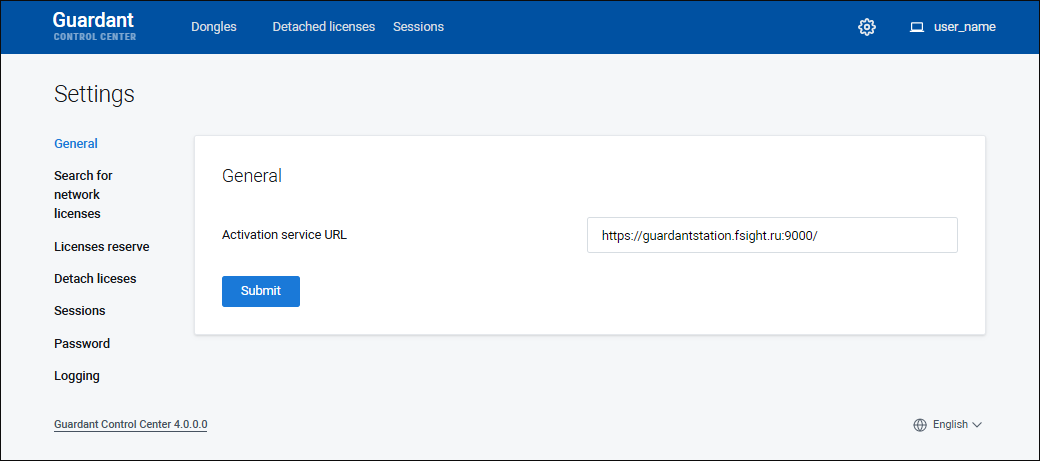Open the Password settings section
The height and width of the screenshot is (461, 1040).
point(82,344)
